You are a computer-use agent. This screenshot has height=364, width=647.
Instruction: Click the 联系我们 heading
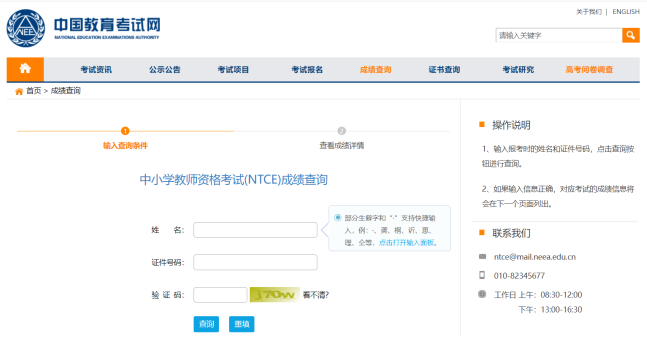pyautogui.click(x=511, y=233)
